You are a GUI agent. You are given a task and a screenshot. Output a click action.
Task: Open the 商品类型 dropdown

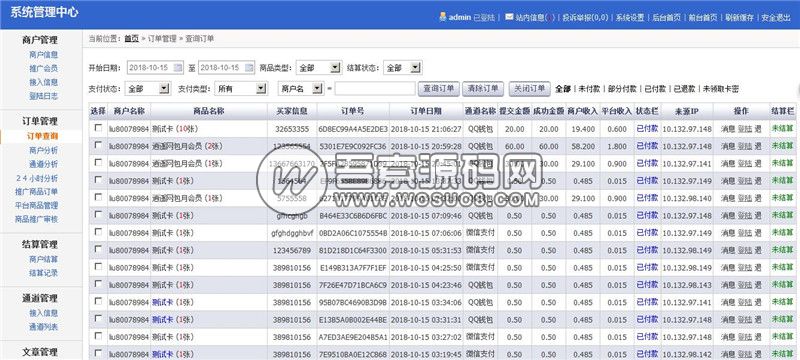point(318,67)
